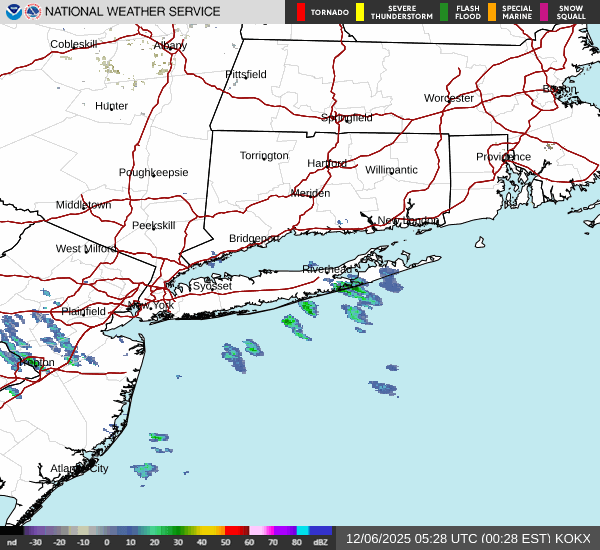Click the Hartford city label on map
600x550 pixels.
coord(326,163)
